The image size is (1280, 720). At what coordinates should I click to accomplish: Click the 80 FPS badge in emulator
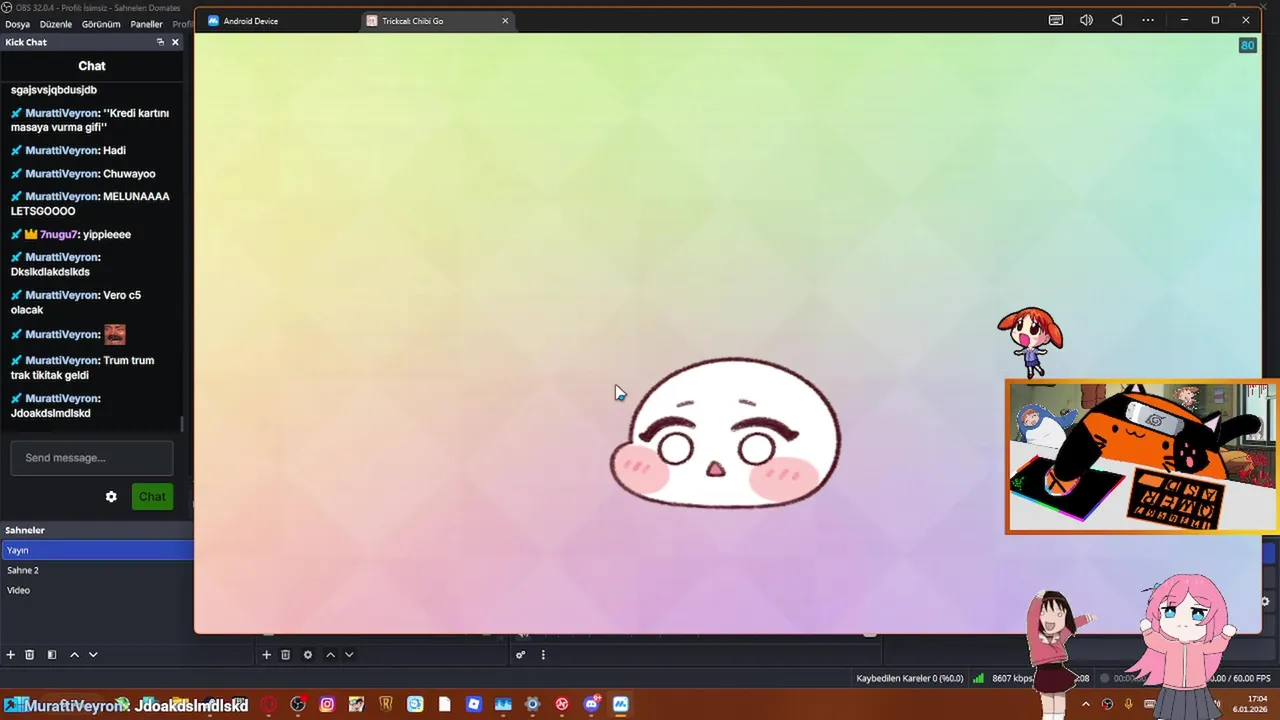coord(1248,45)
